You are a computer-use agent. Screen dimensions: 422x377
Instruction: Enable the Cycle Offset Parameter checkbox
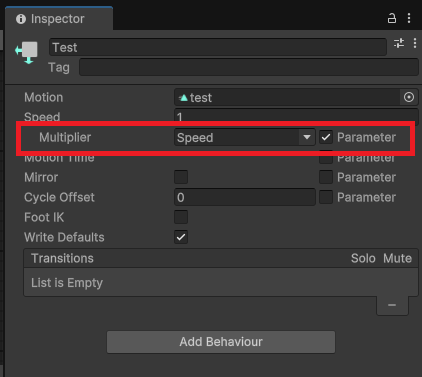click(326, 197)
